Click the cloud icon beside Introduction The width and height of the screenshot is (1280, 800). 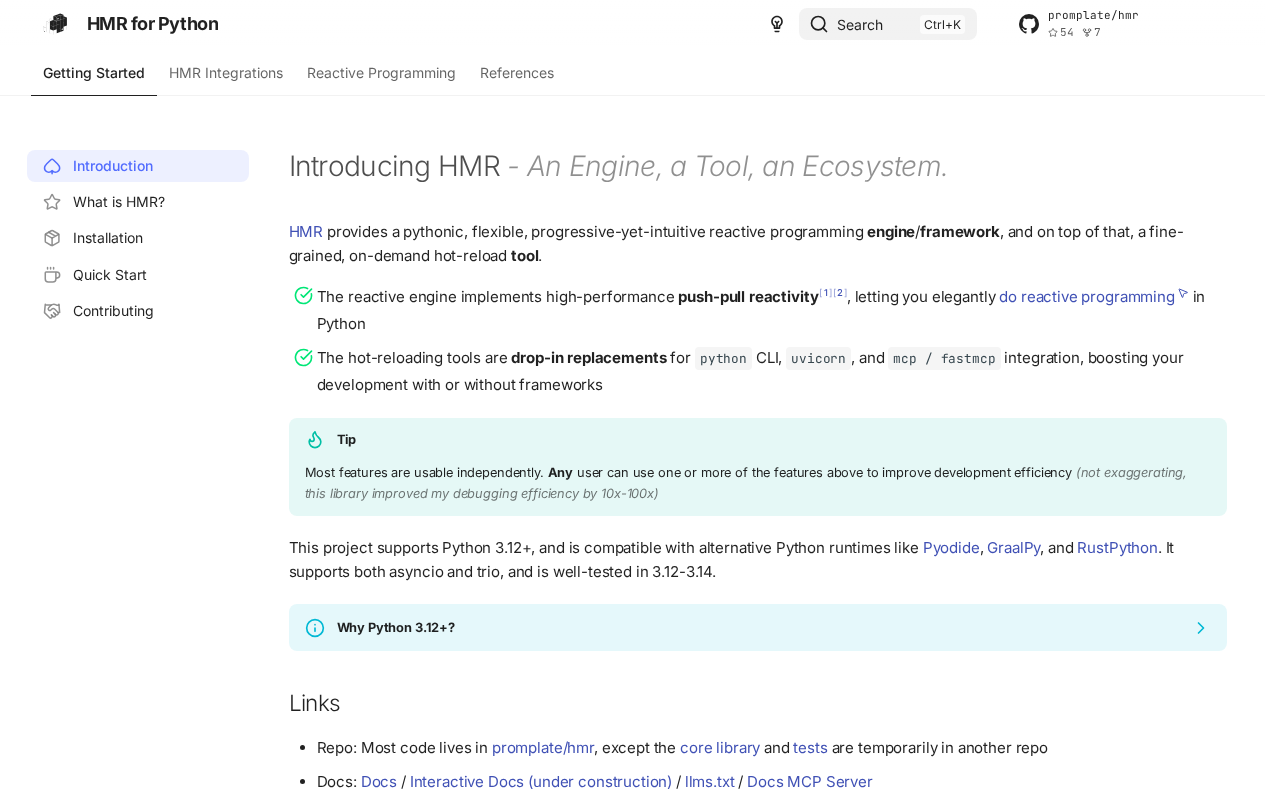(x=52, y=166)
